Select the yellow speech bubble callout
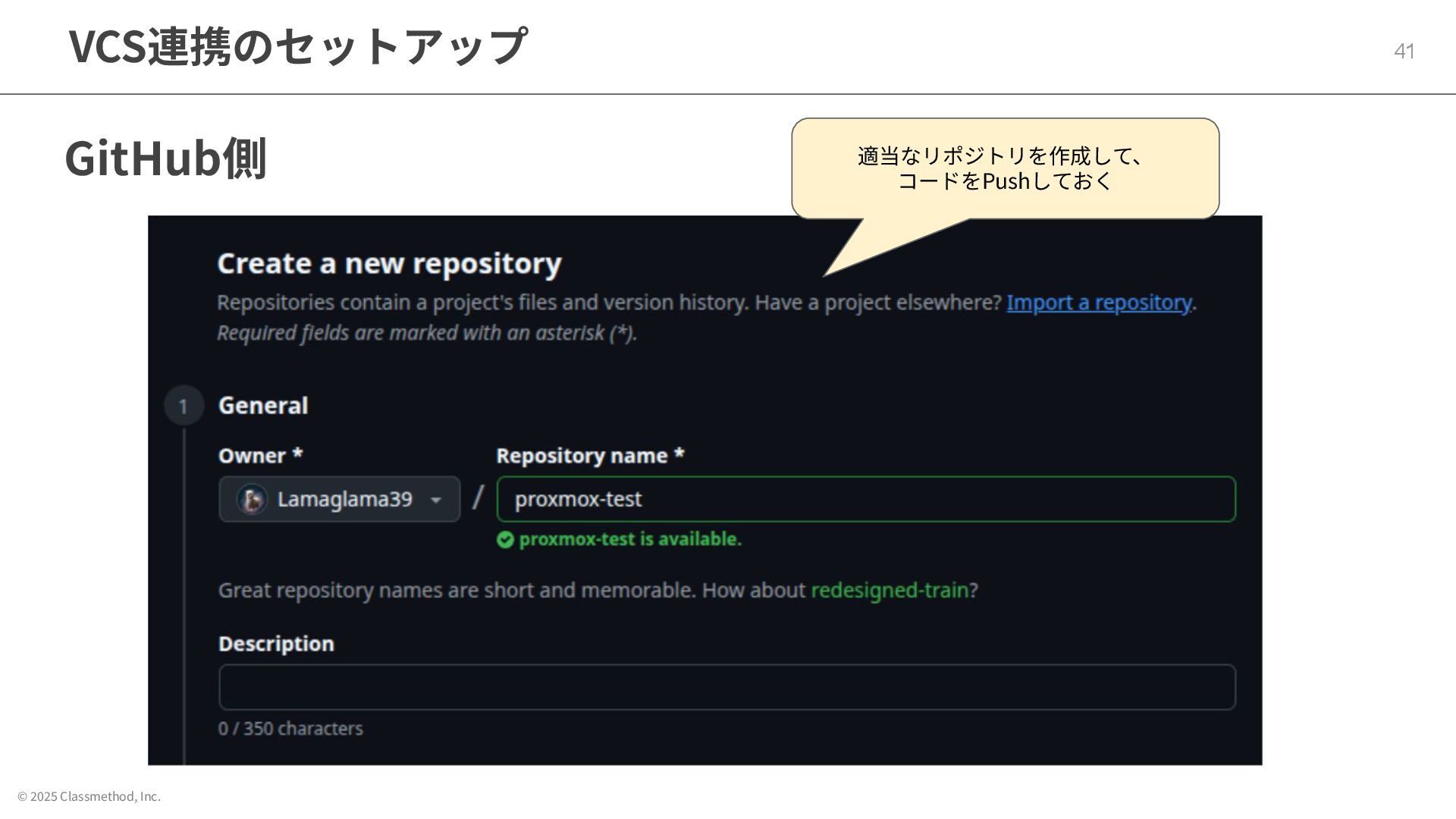 (1005, 168)
